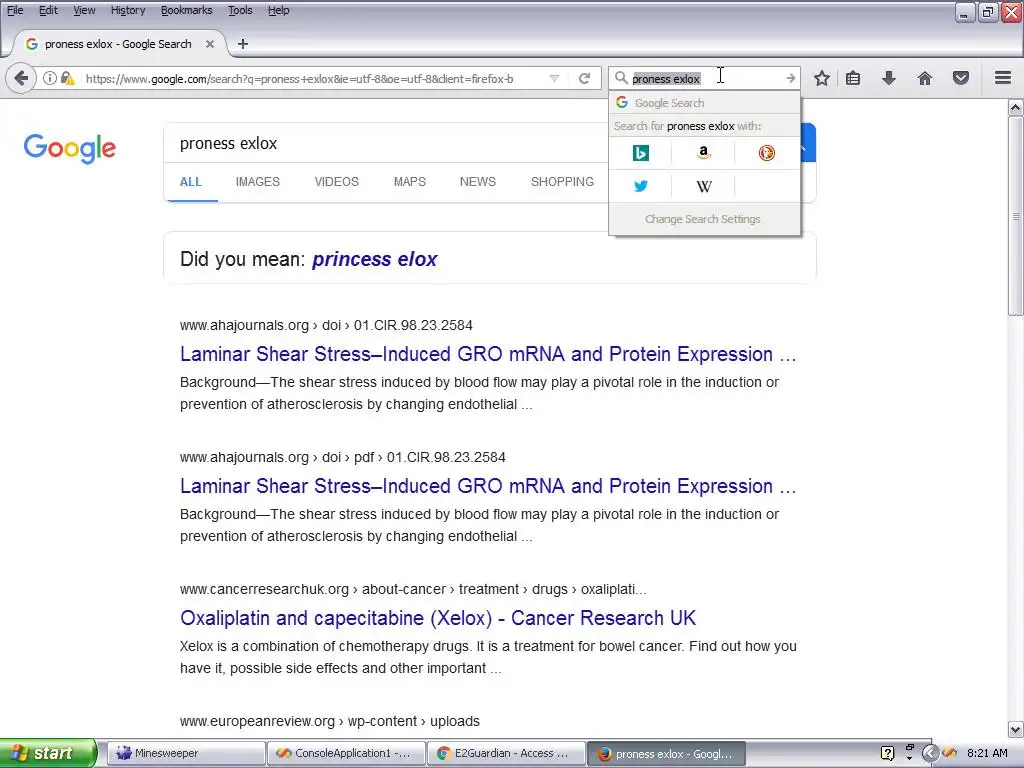Click the lock warning icon in address bar

[x=67, y=78]
